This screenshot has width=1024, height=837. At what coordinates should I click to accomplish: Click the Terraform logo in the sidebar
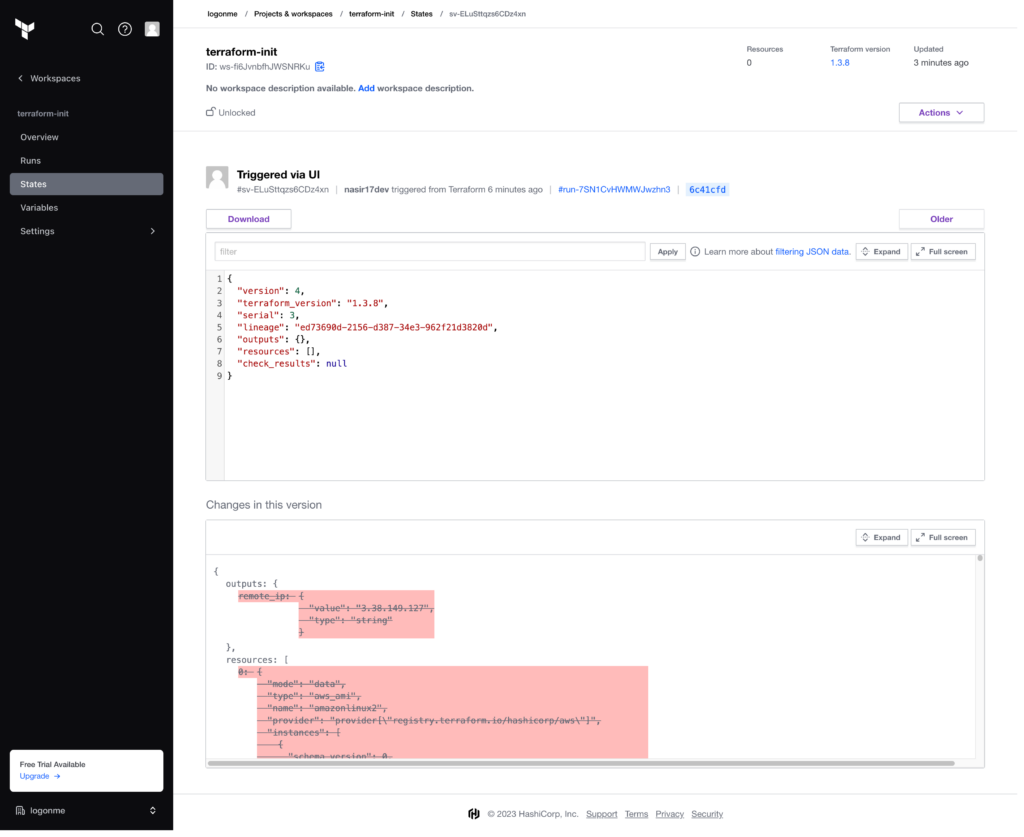pos(25,29)
